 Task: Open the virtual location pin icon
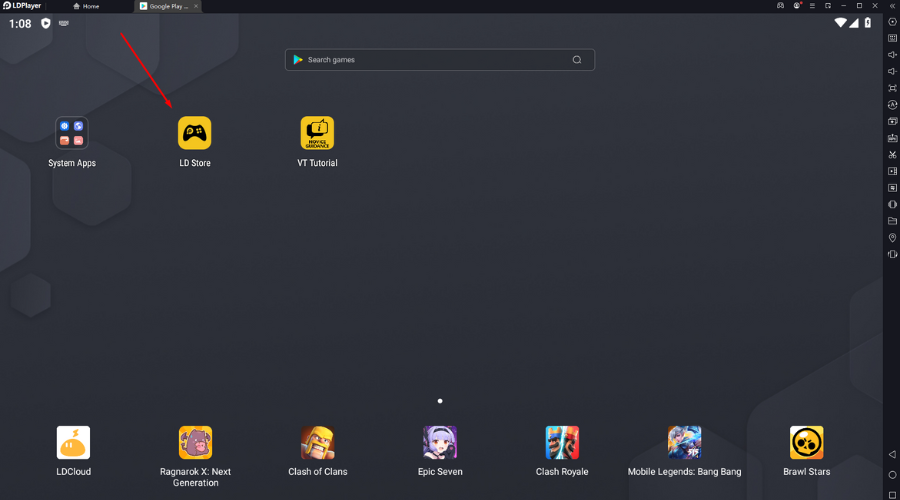click(893, 238)
